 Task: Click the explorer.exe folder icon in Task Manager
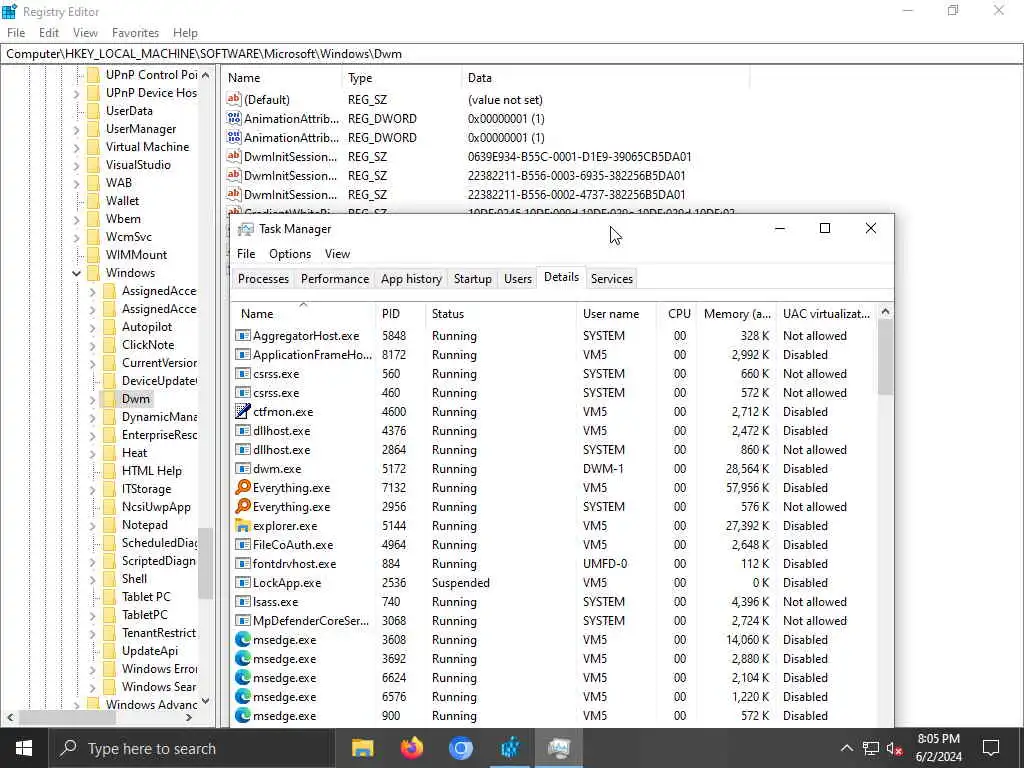(243, 526)
